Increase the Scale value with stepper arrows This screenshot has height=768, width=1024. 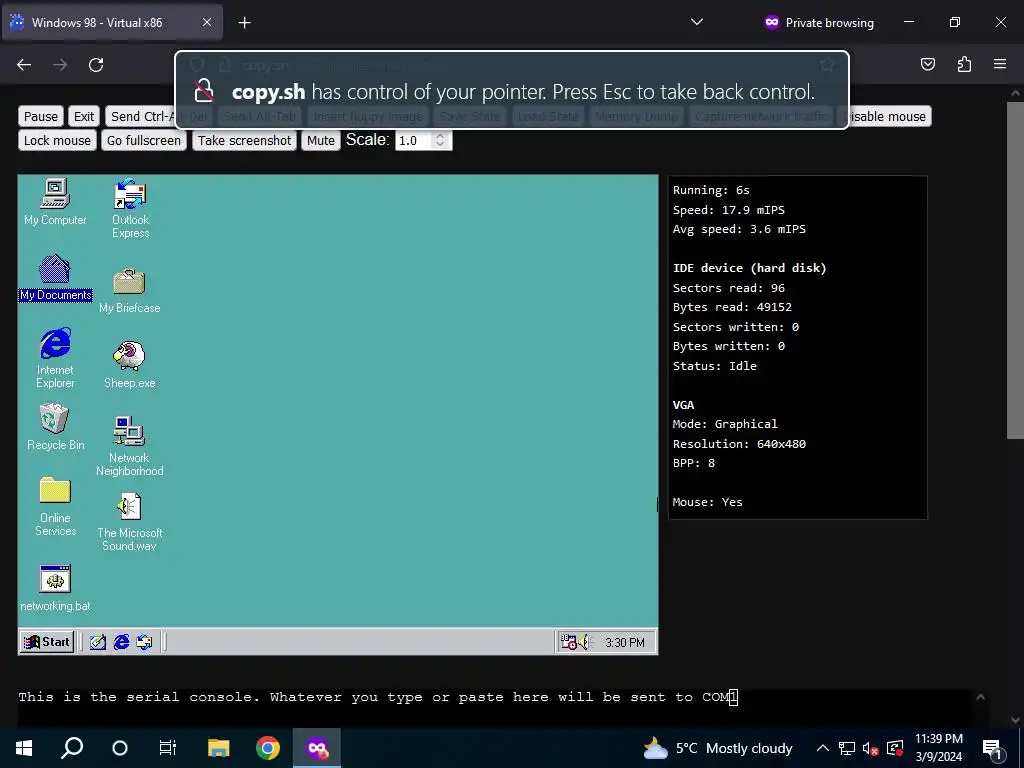tap(440, 136)
